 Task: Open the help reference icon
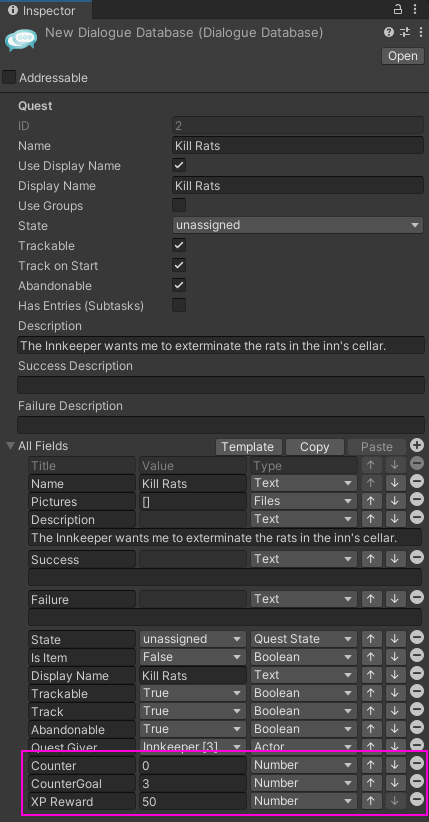(389, 33)
